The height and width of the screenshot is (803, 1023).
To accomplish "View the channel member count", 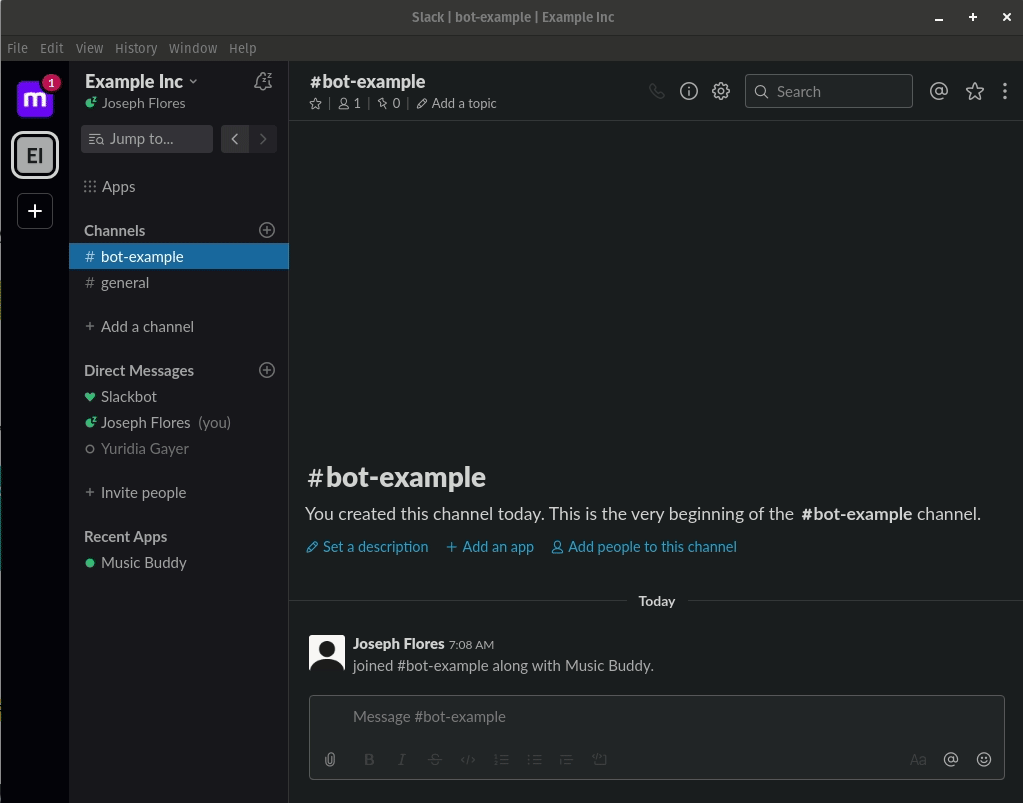I will point(350,104).
